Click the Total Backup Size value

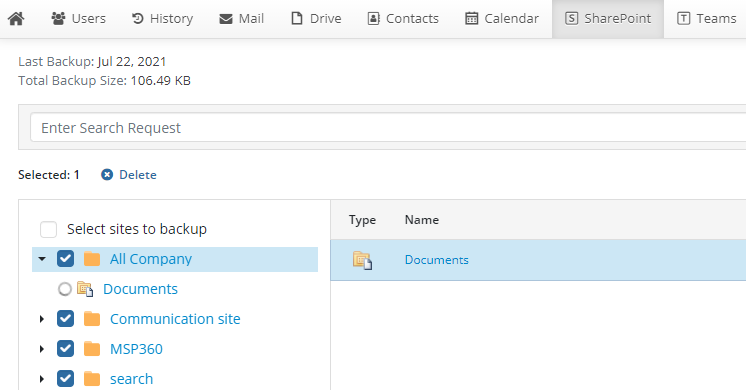(160, 81)
